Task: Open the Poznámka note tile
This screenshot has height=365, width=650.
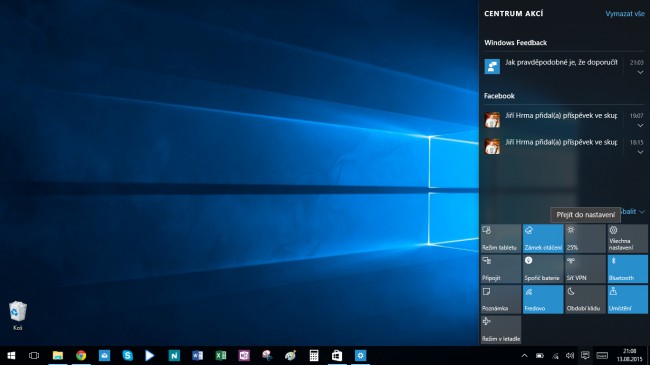Action: pos(501,299)
